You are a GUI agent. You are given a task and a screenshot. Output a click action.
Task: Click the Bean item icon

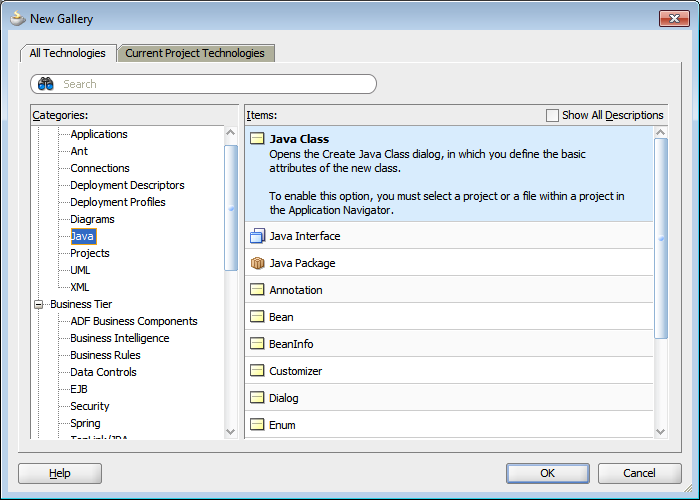tap(257, 317)
